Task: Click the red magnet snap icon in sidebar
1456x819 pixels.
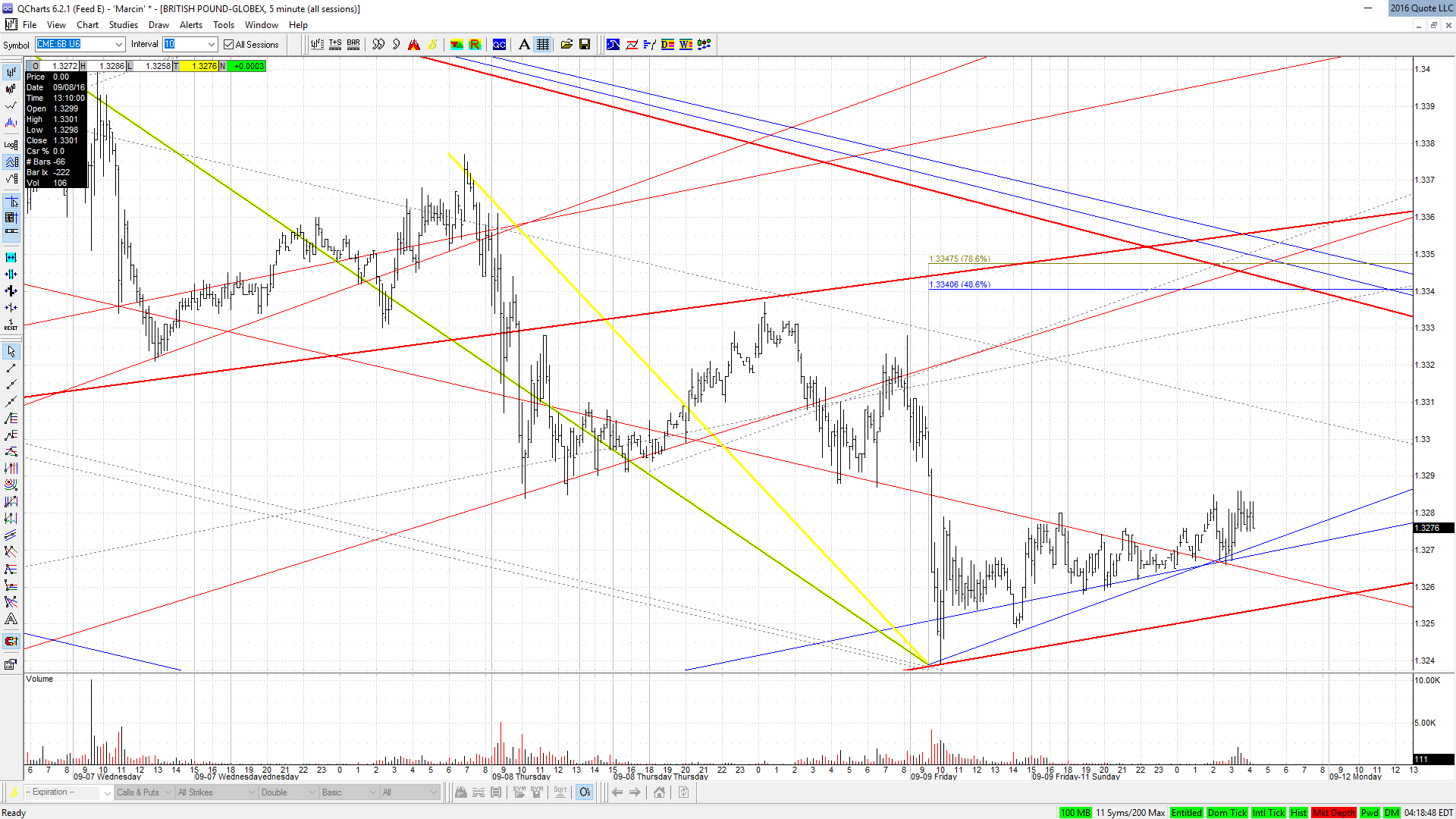Action: (x=11, y=642)
